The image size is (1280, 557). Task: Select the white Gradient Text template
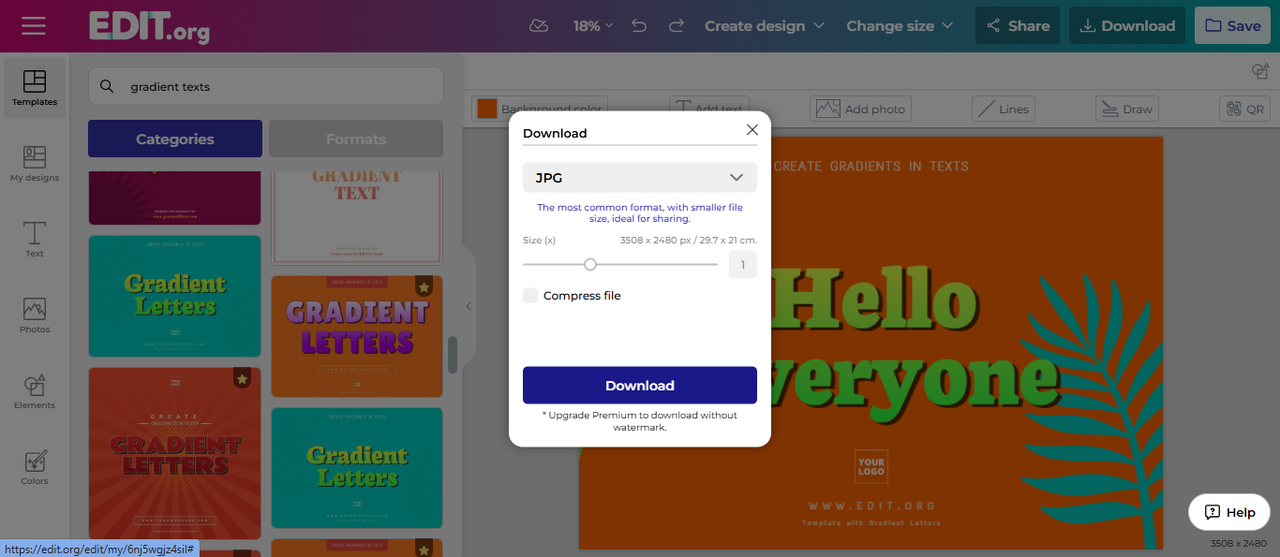[357, 216]
